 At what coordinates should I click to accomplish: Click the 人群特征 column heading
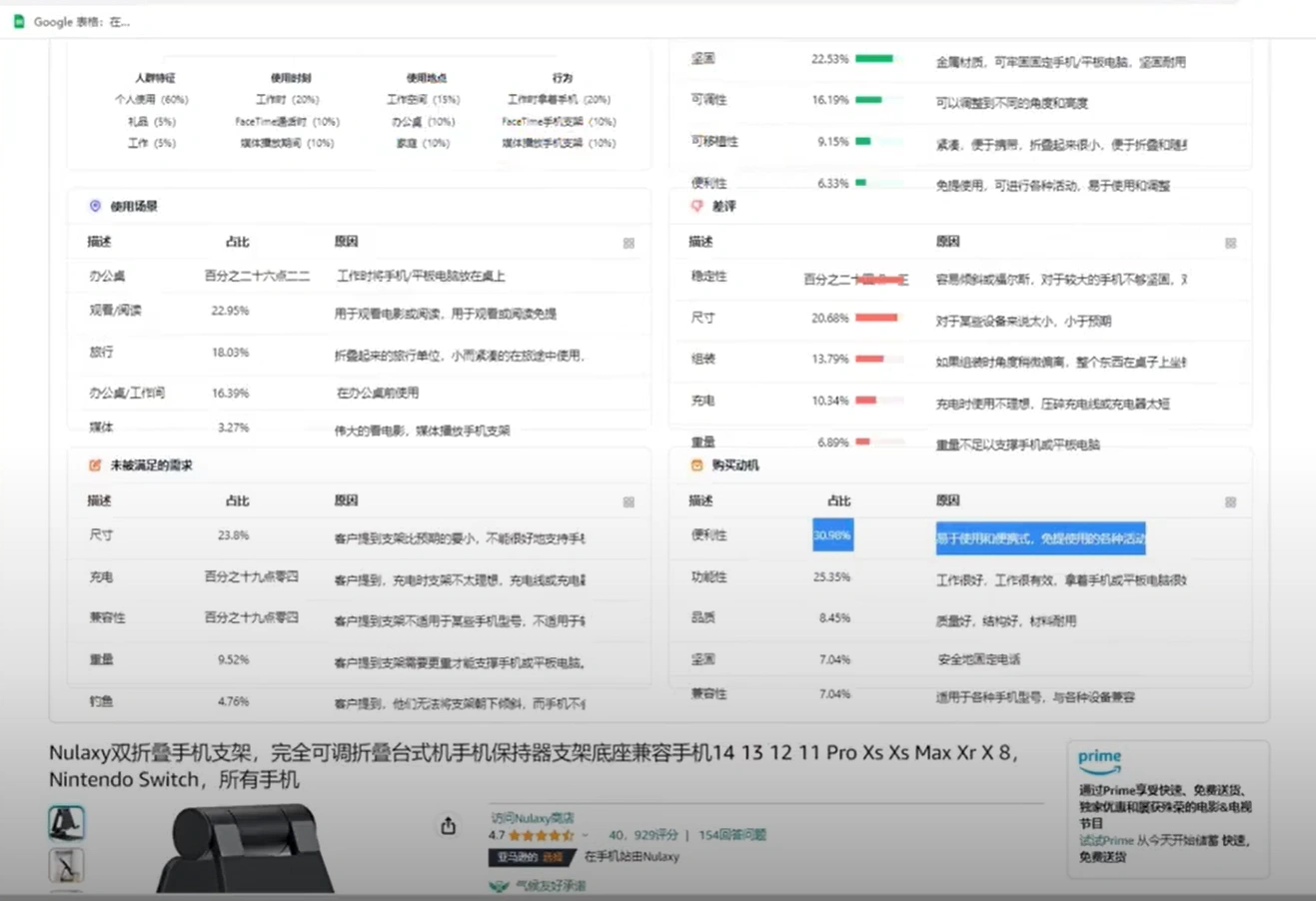point(155,78)
